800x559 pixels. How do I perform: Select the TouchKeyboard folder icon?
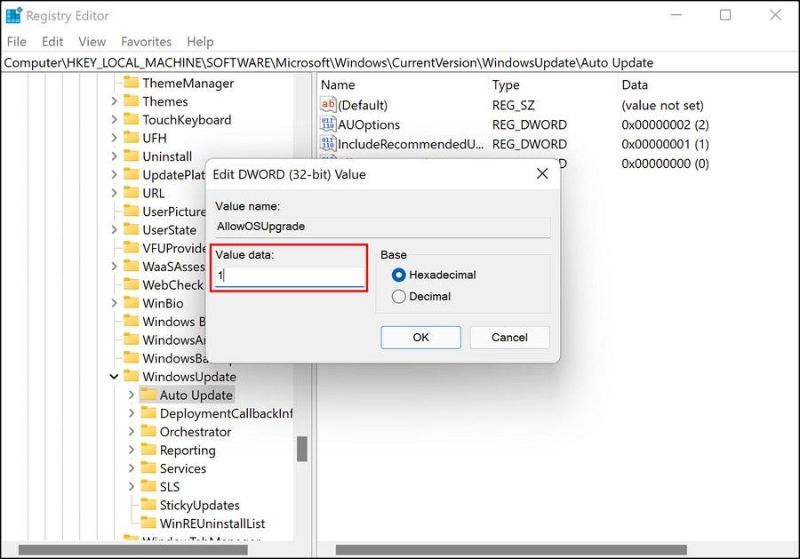coord(130,120)
